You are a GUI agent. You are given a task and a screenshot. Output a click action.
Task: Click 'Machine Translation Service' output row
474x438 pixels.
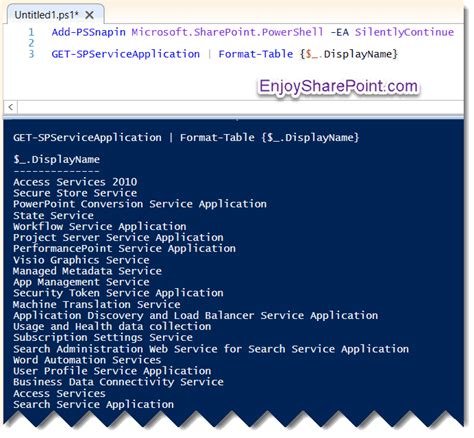[97, 304]
